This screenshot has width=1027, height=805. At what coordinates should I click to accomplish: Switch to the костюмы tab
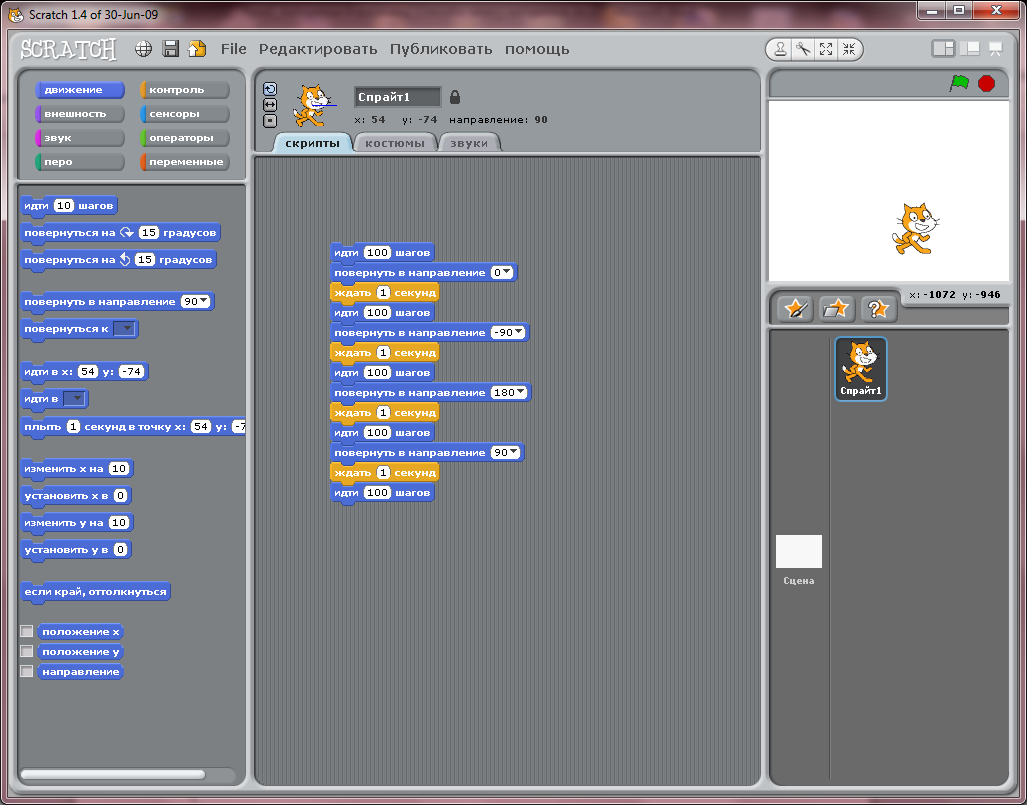[395, 143]
